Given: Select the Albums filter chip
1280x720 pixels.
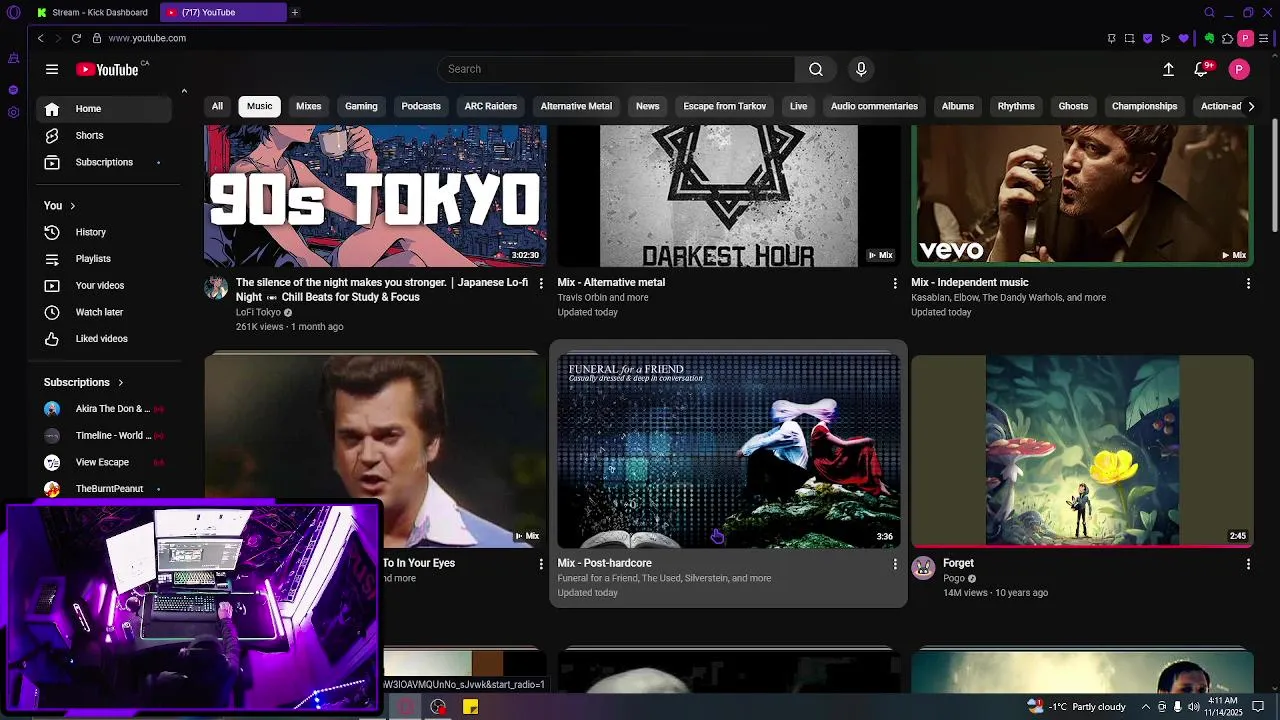Looking at the screenshot, I should pyautogui.click(x=957, y=106).
